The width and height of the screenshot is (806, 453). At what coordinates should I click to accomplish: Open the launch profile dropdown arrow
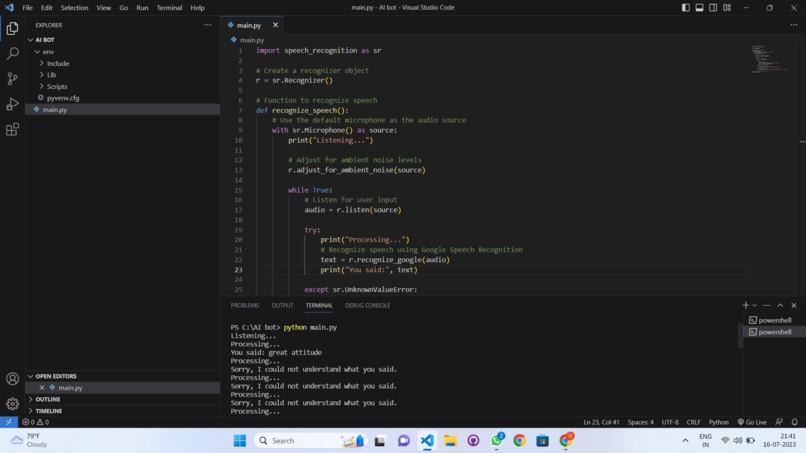(x=755, y=305)
